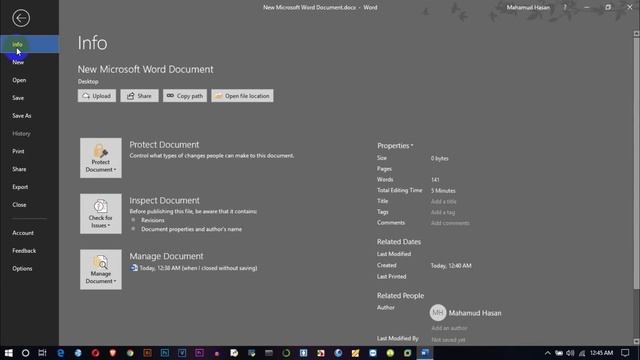Click the Not saved yet text
Screen dimensions: 640x360
click(448, 340)
